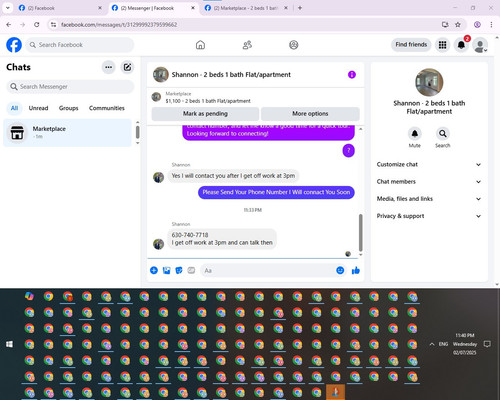Click Shannon's conversation header avatar
This screenshot has height=400, width=500.
click(161, 75)
